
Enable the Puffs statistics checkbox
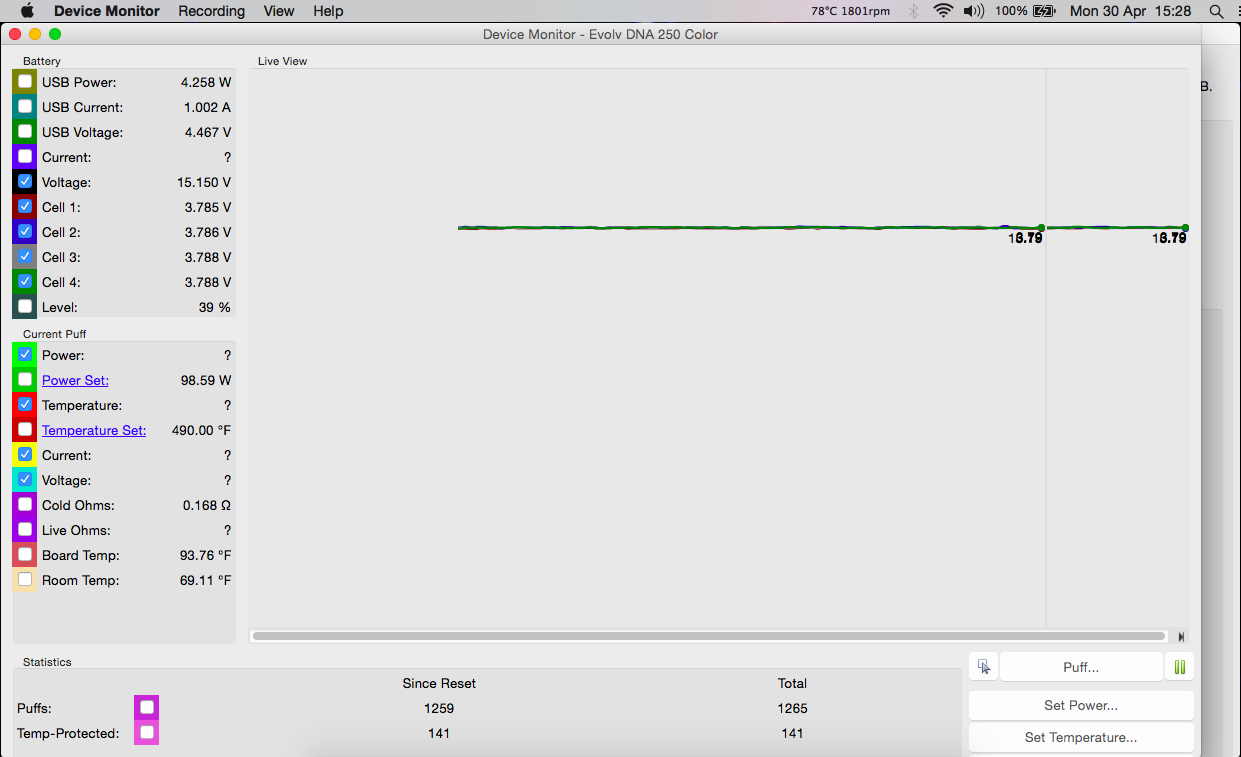click(x=147, y=708)
